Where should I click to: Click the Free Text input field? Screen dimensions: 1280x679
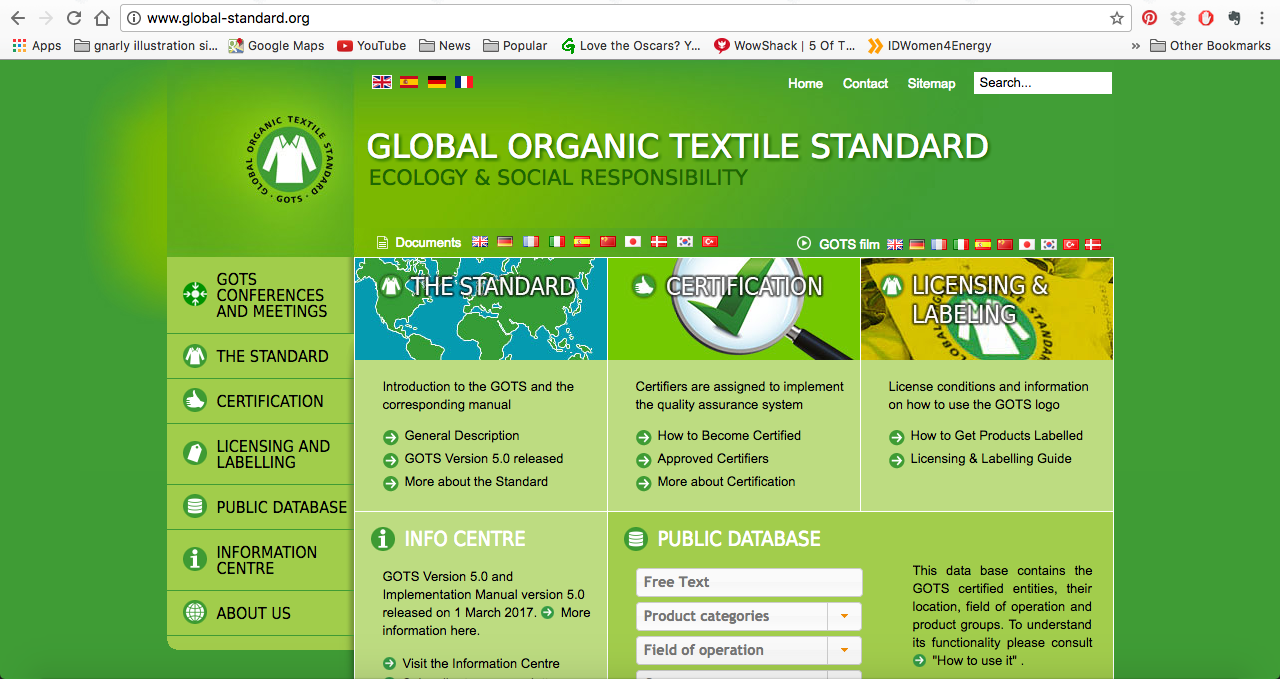[x=749, y=582]
